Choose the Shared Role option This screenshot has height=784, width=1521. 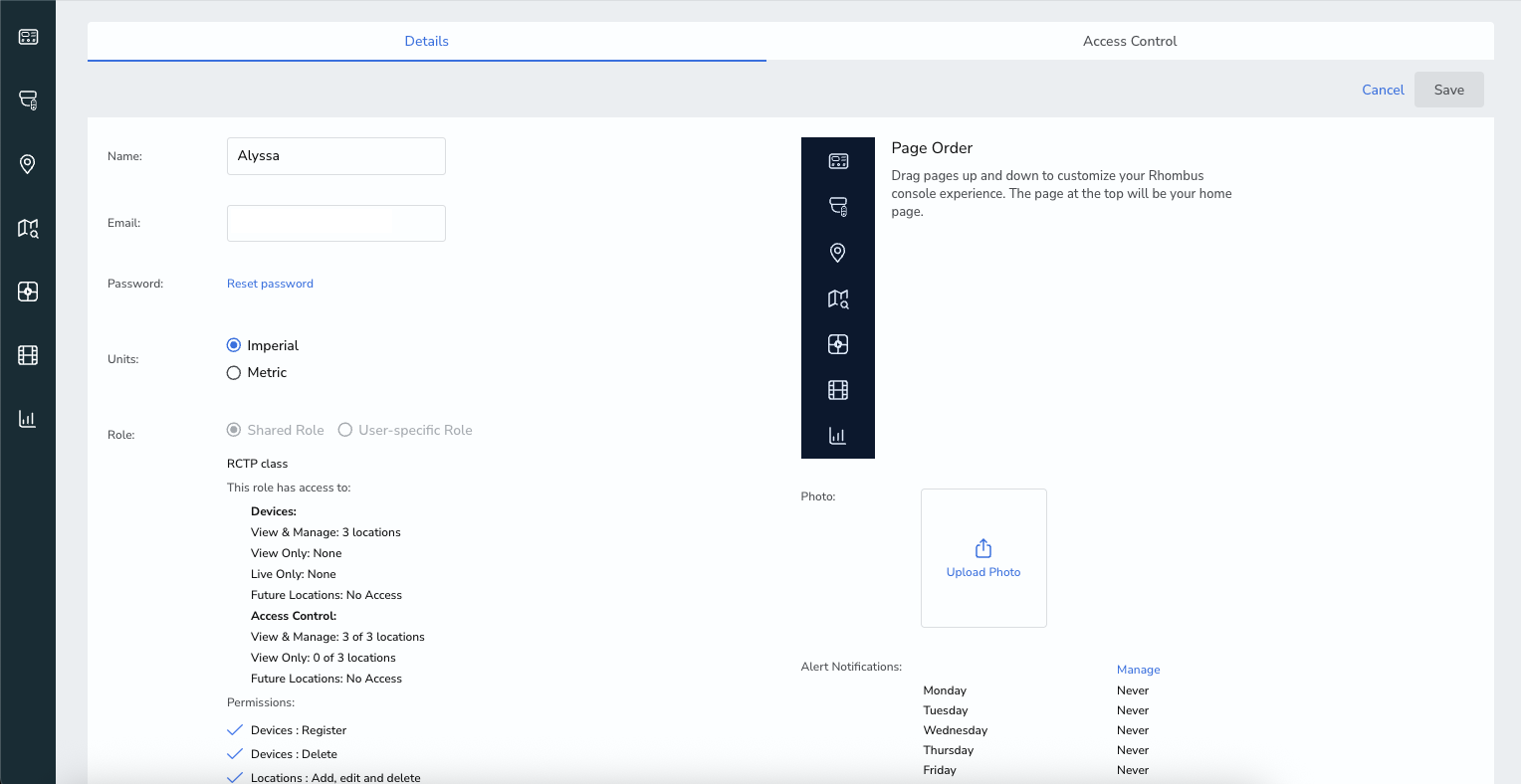point(234,430)
